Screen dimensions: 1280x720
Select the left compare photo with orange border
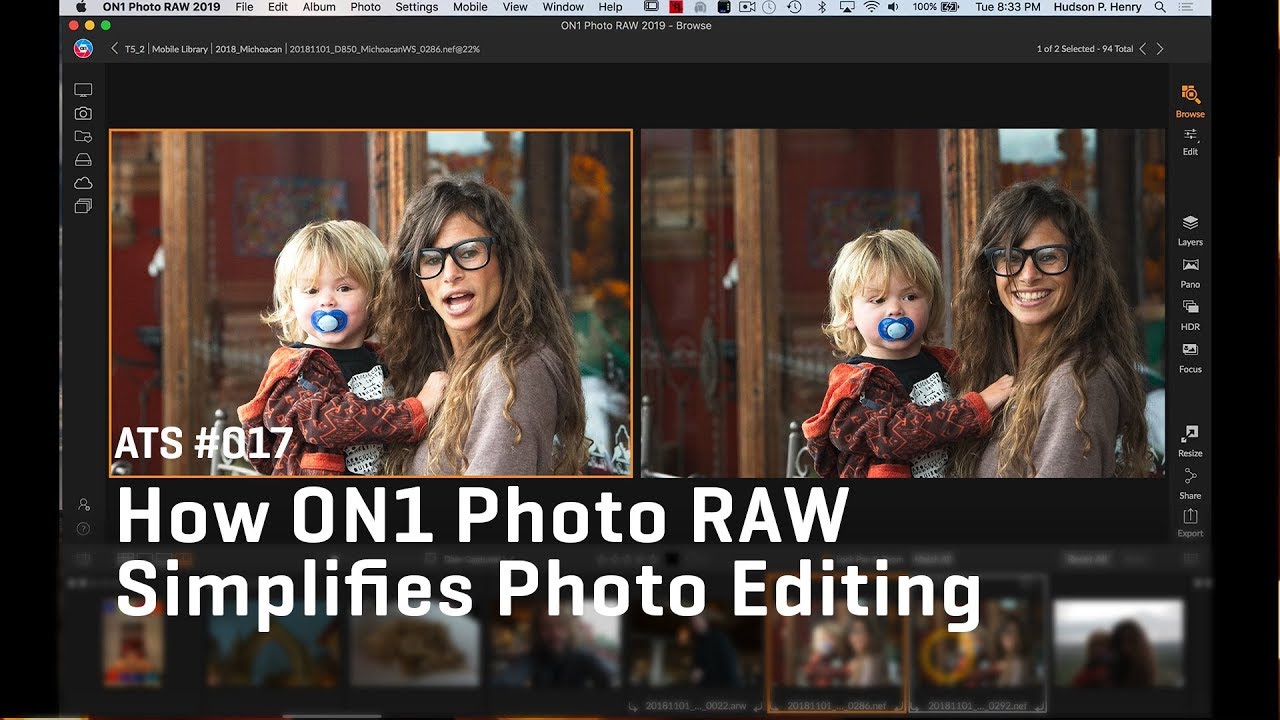[371, 303]
